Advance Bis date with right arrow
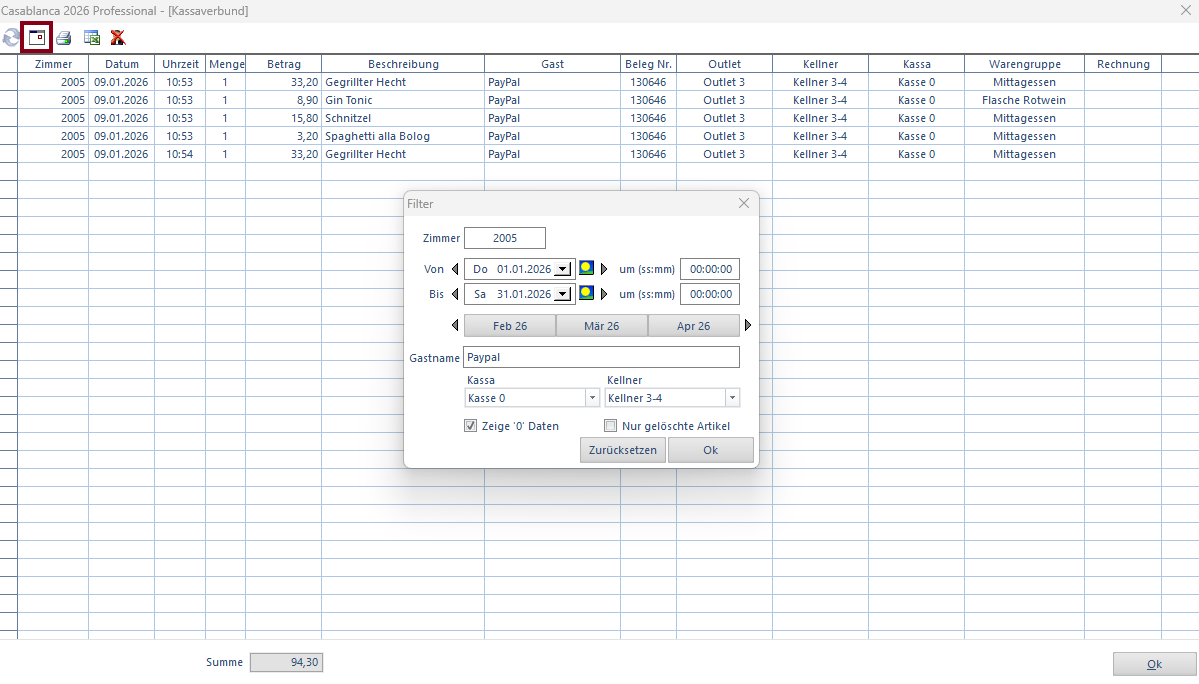The height and width of the screenshot is (684, 1199). (x=604, y=294)
